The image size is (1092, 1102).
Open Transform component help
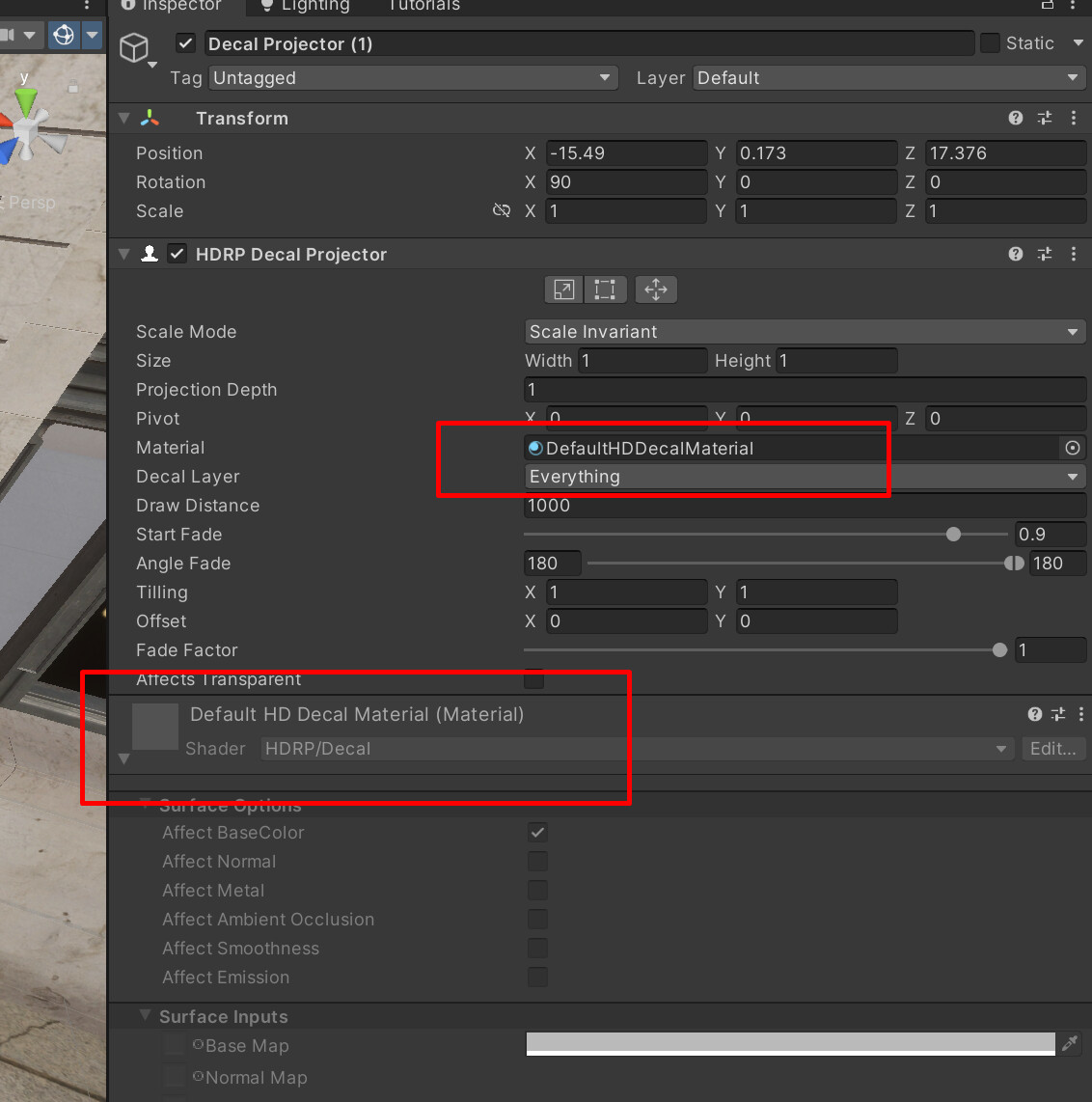[x=1016, y=118]
